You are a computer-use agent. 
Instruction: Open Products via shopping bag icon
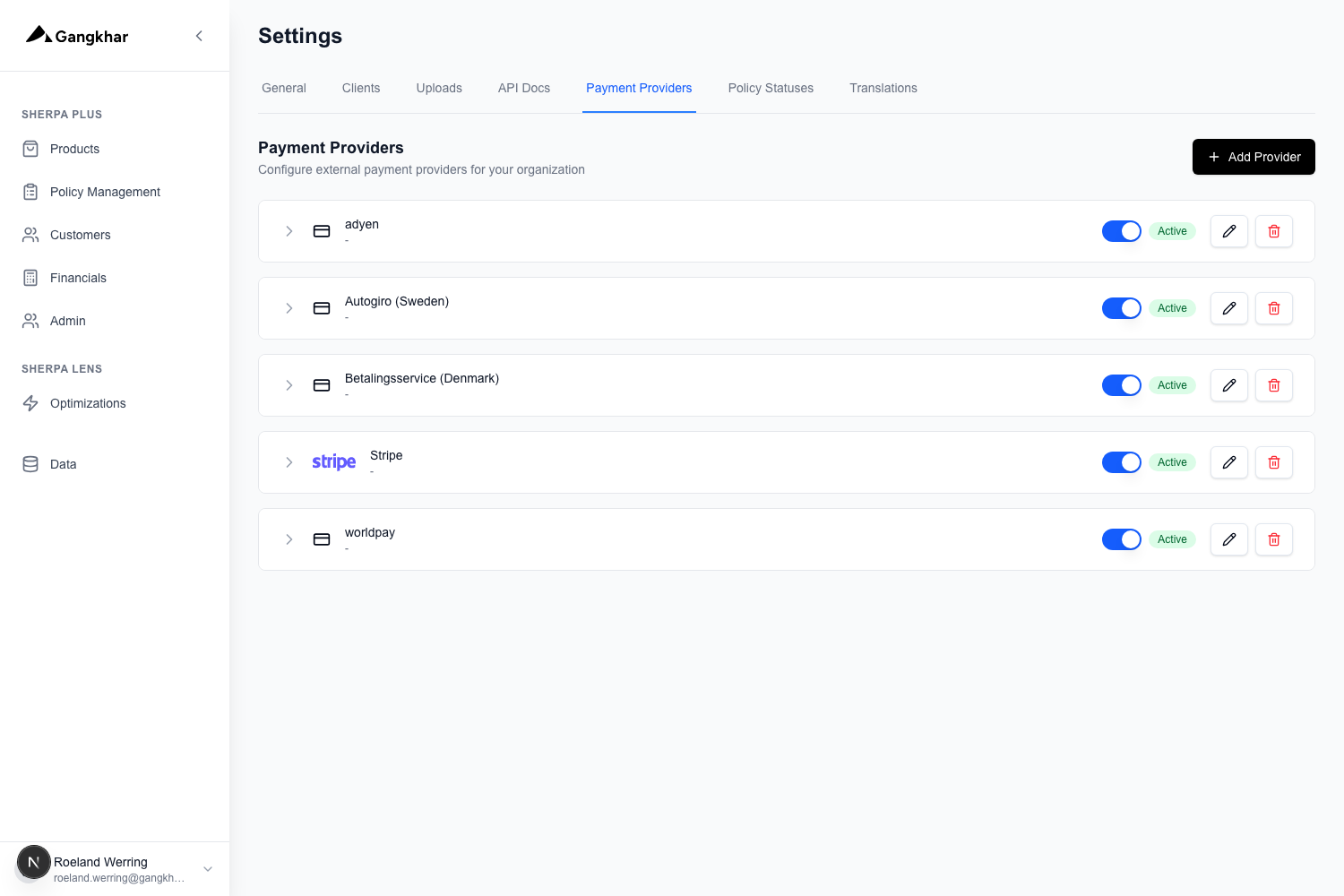click(30, 149)
